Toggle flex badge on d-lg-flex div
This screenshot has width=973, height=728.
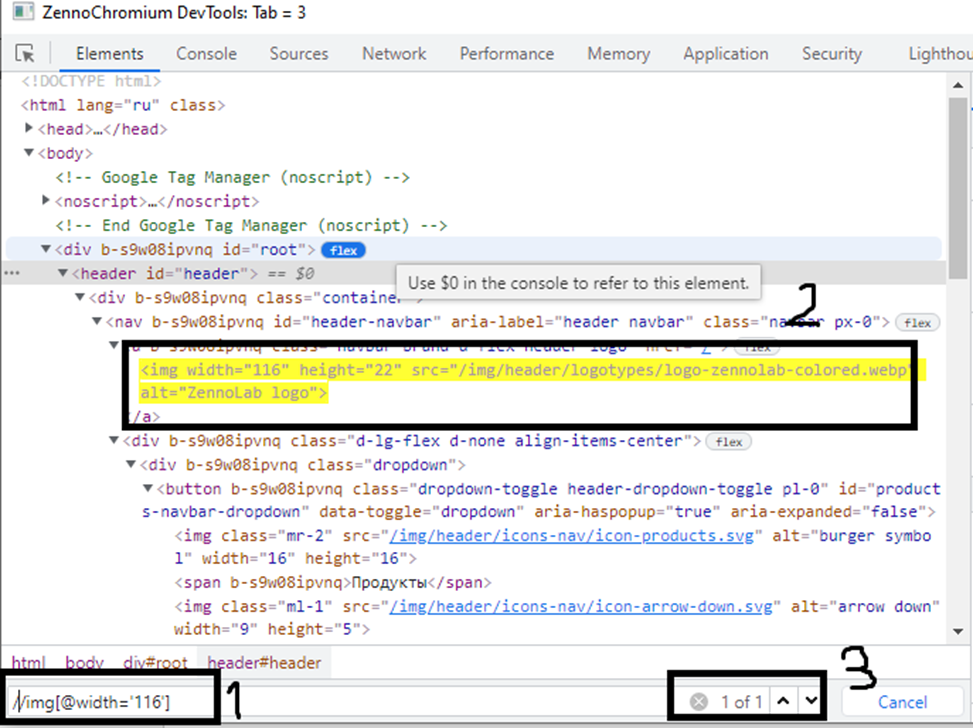point(729,441)
